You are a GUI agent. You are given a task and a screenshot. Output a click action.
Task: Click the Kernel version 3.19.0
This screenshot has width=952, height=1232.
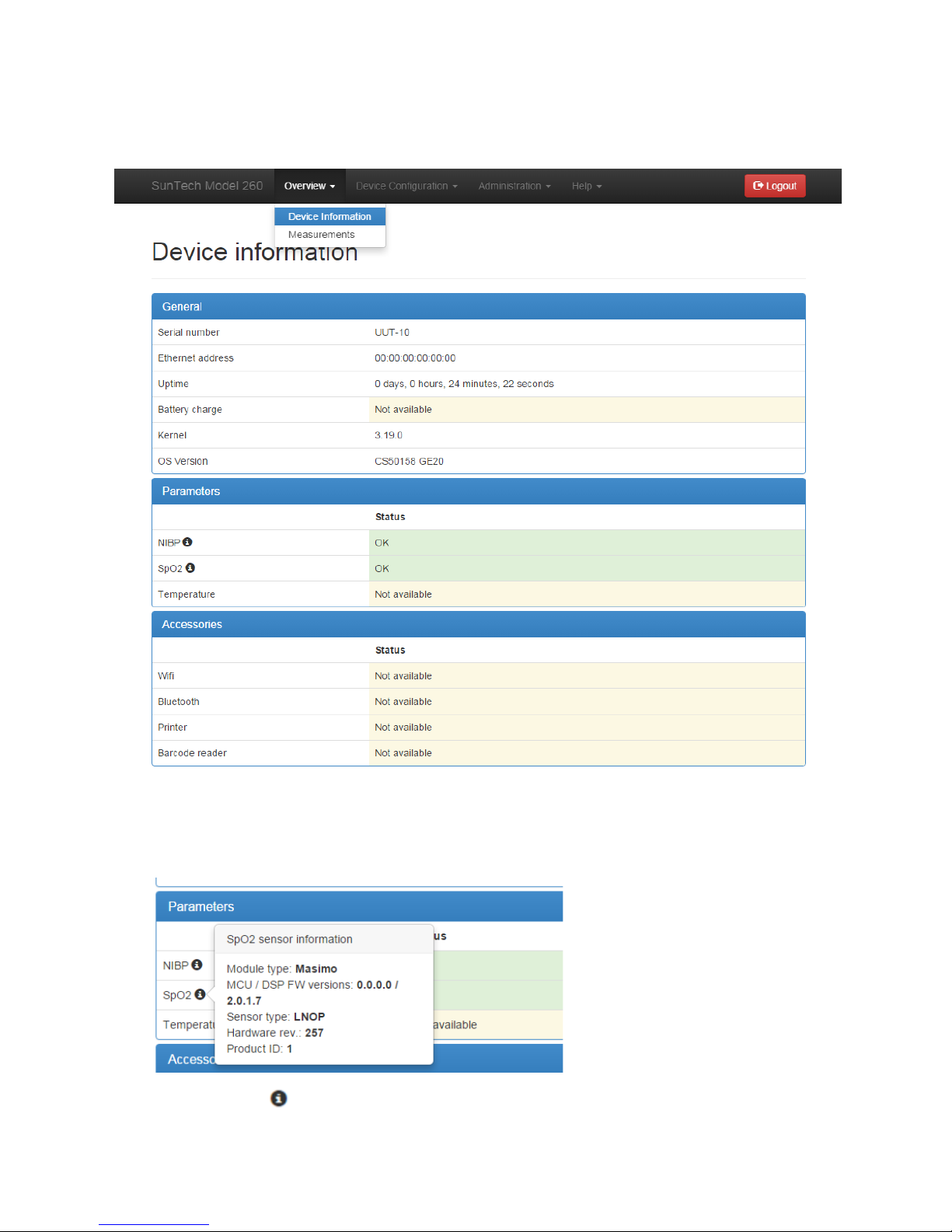click(389, 435)
